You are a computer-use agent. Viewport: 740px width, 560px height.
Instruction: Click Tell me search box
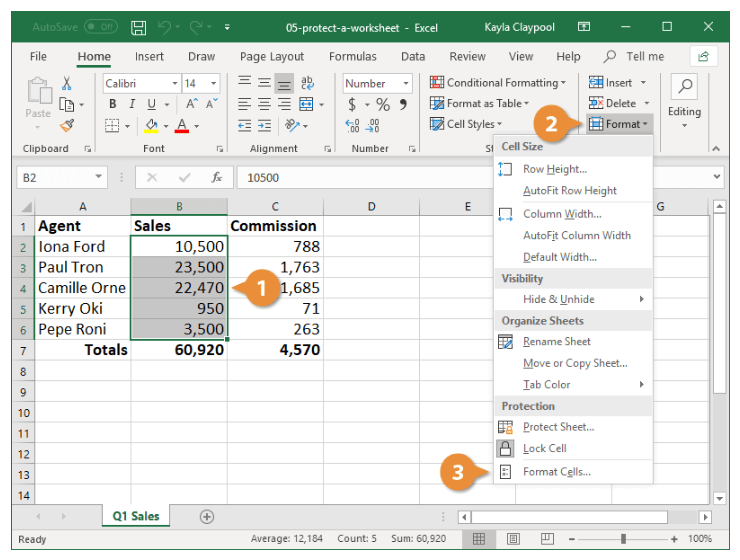click(633, 57)
